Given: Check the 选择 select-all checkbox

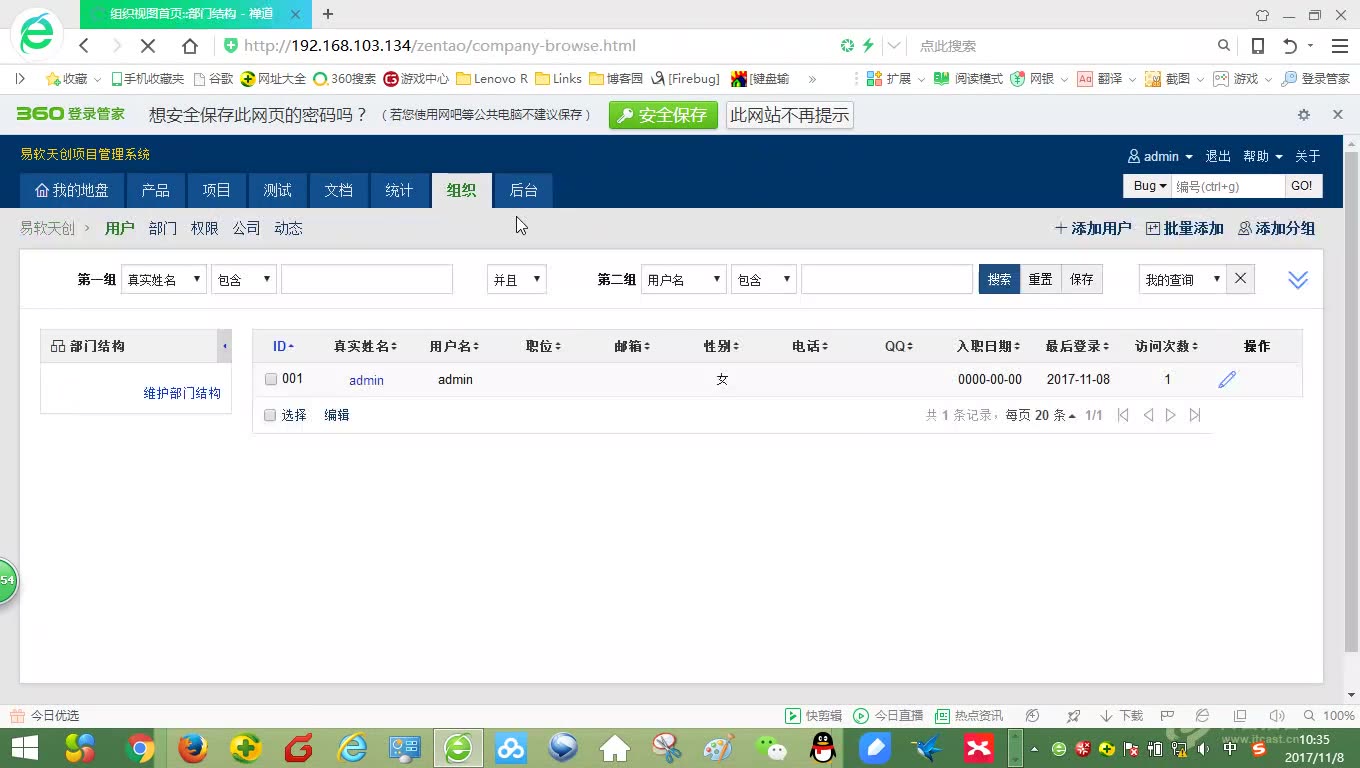Looking at the screenshot, I should pyautogui.click(x=269, y=415).
